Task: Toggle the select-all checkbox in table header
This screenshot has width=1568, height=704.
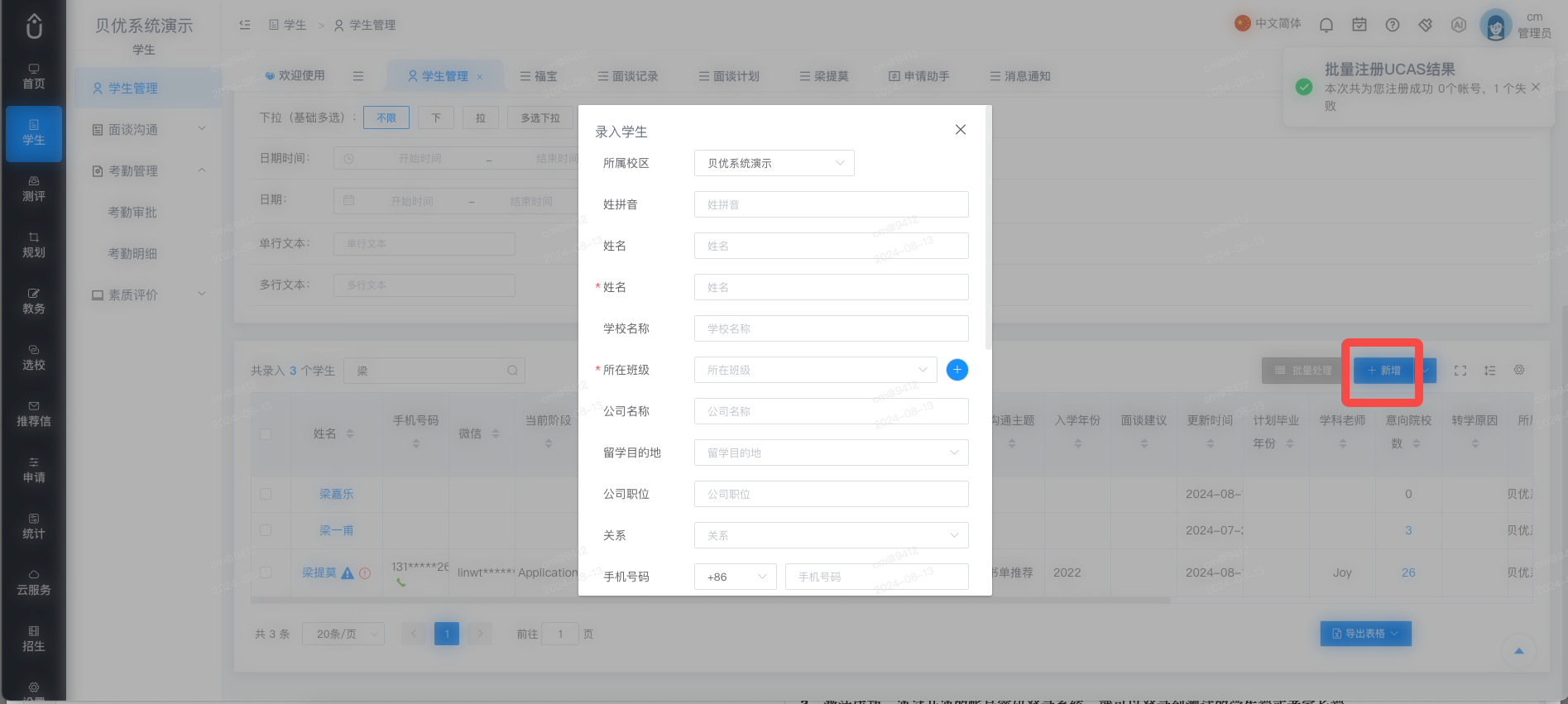Action: point(266,433)
